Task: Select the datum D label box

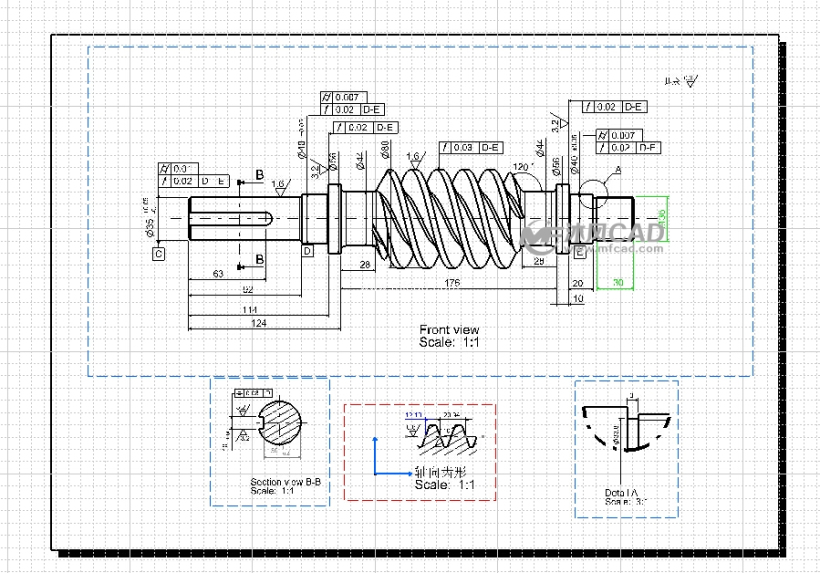Action: click(308, 250)
